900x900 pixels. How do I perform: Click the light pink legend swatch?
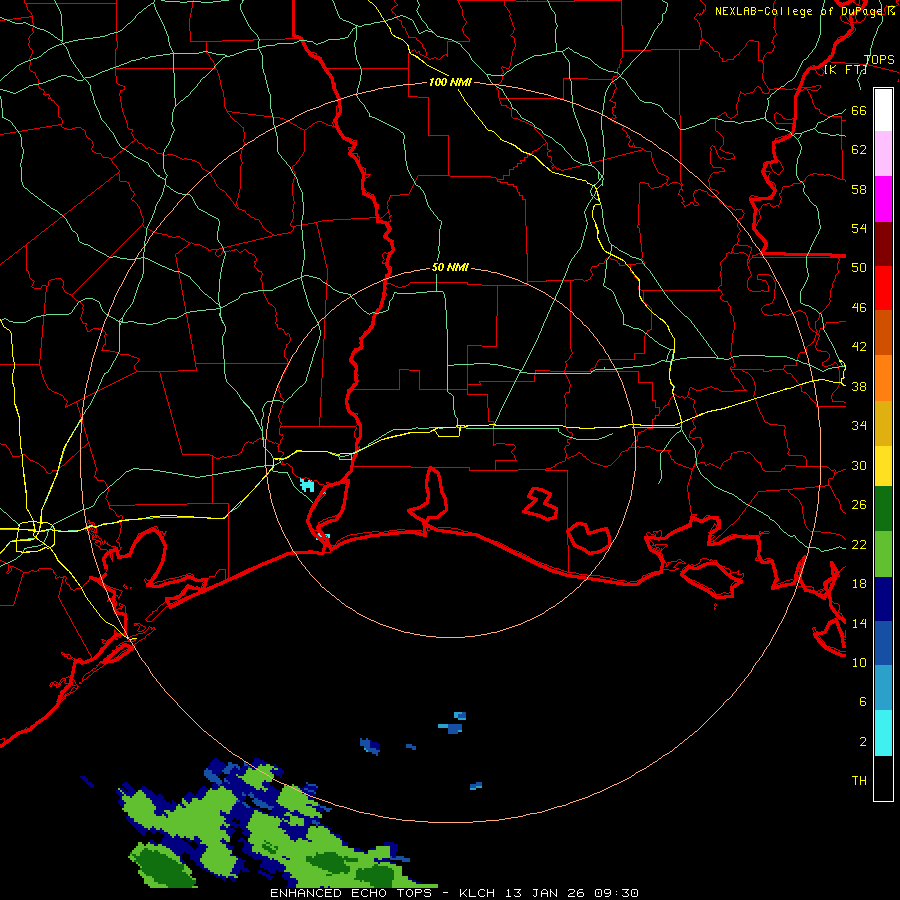(x=883, y=154)
